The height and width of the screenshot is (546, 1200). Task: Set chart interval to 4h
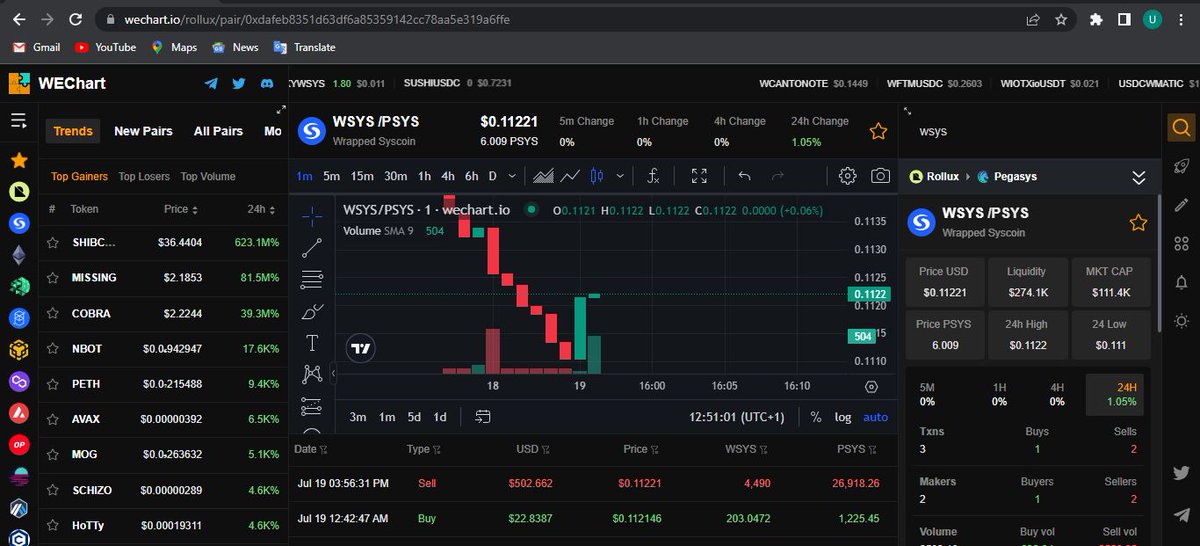tap(448, 176)
